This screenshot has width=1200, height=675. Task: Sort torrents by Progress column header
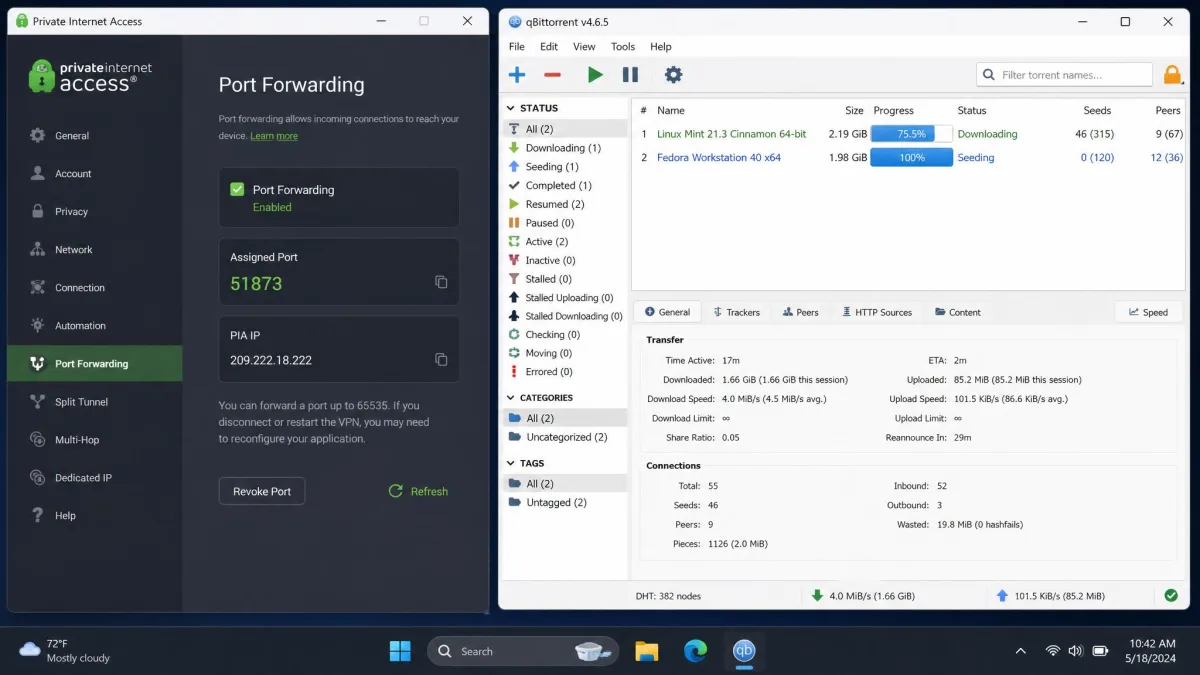pyautogui.click(x=893, y=111)
